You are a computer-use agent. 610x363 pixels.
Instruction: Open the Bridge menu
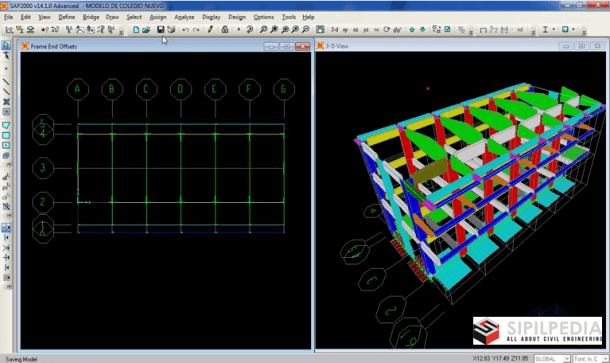tap(91, 17)
